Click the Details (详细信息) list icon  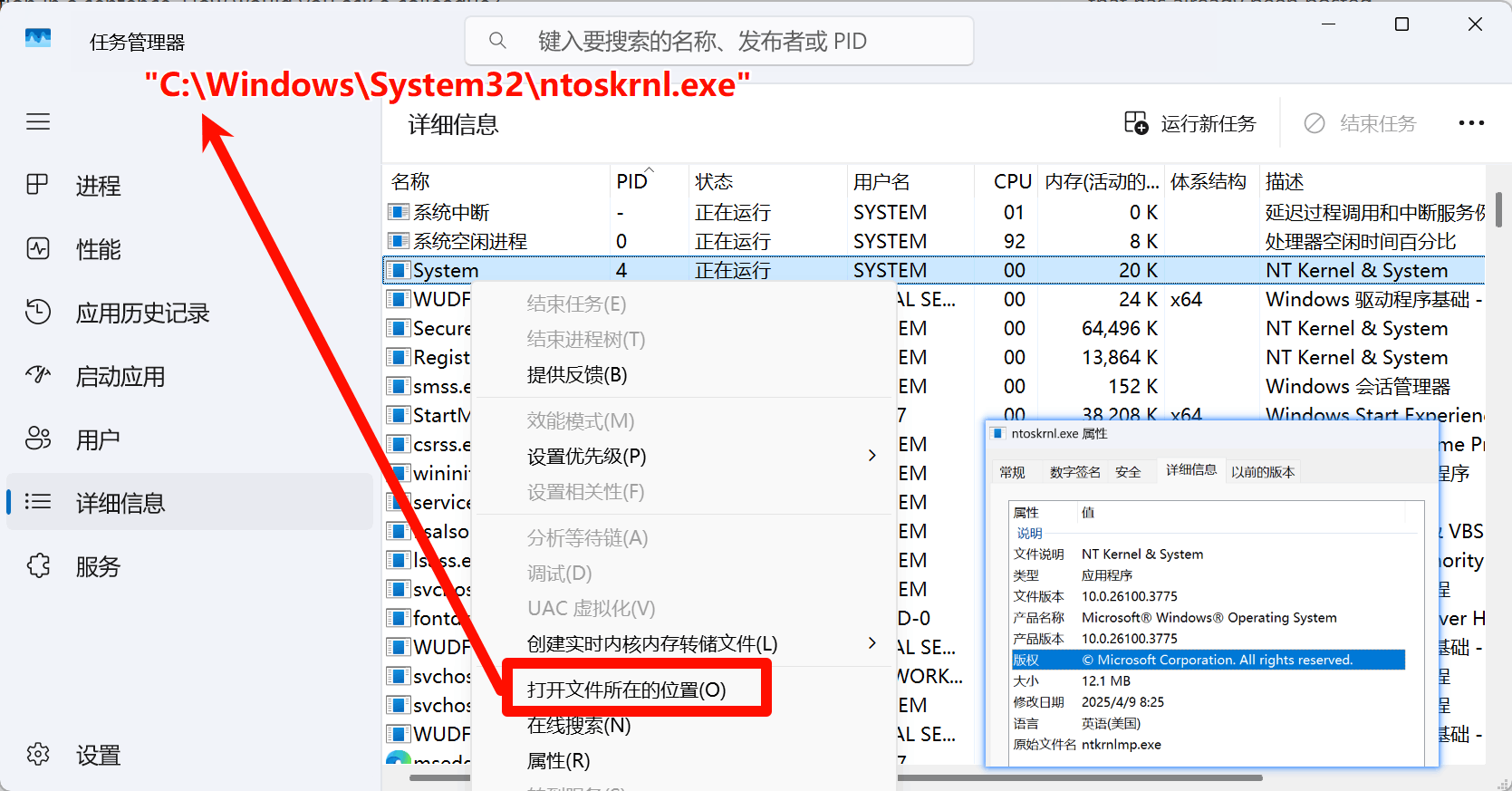click(x=38, y=501)
